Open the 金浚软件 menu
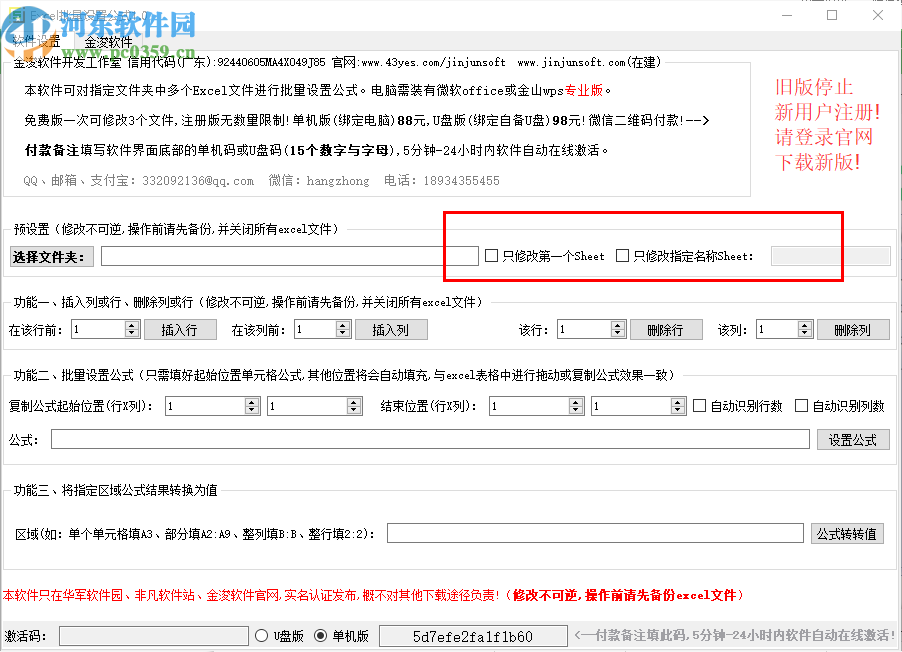Viewport: 902px width, 652px height. (106, 43)
